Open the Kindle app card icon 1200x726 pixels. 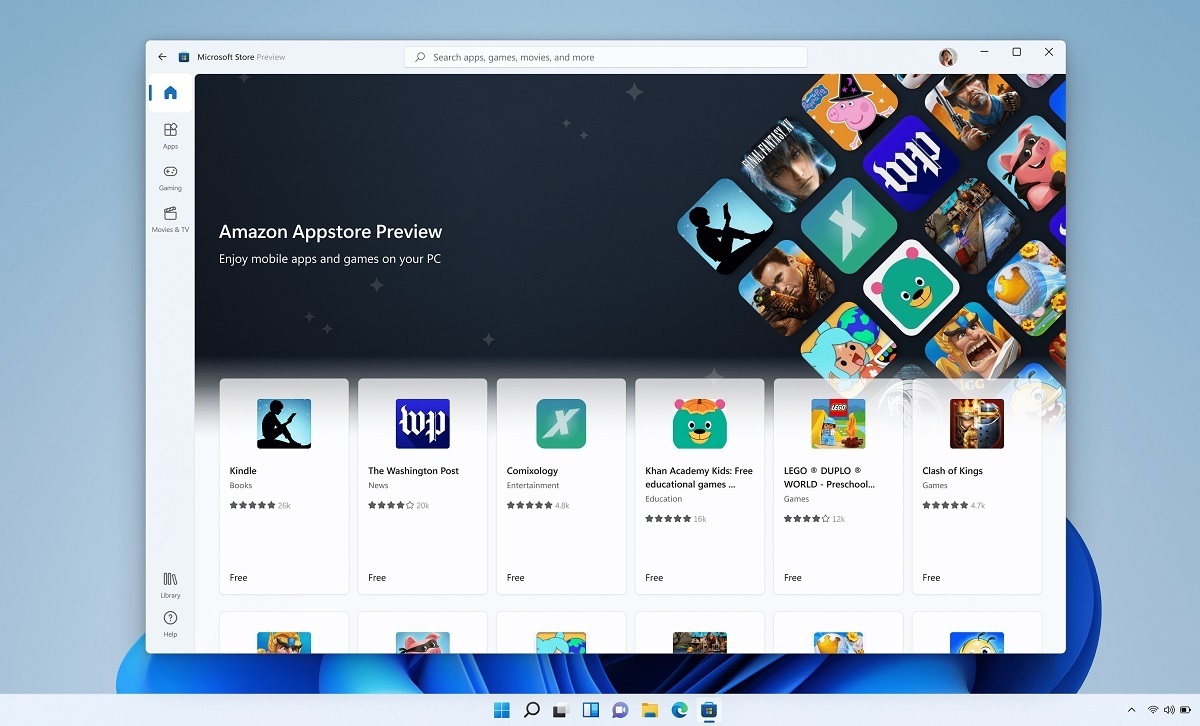[x=284, y=423]
